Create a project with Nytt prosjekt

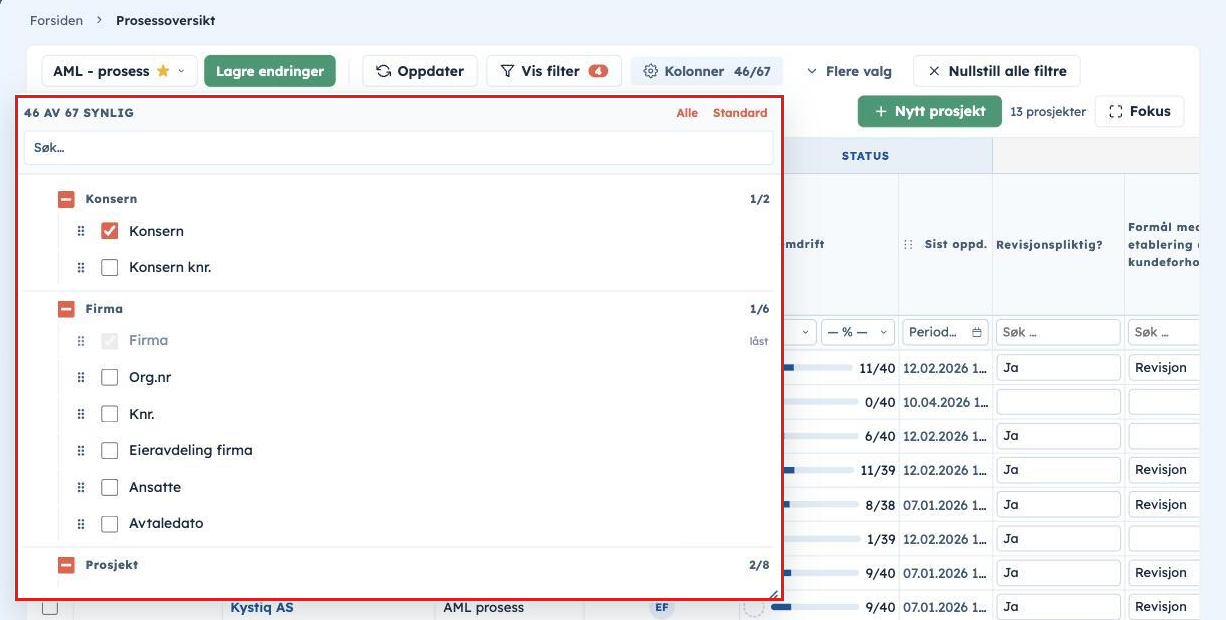[x=930, y=112]
